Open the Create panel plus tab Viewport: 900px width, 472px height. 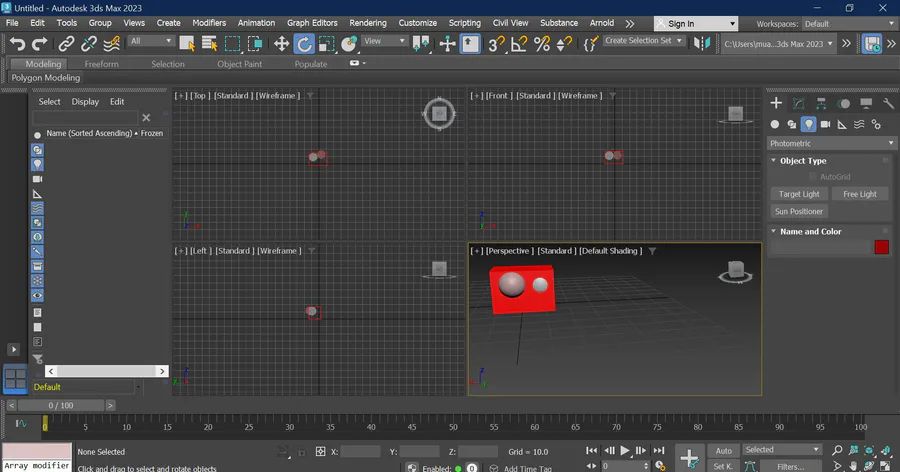point(776,103)
